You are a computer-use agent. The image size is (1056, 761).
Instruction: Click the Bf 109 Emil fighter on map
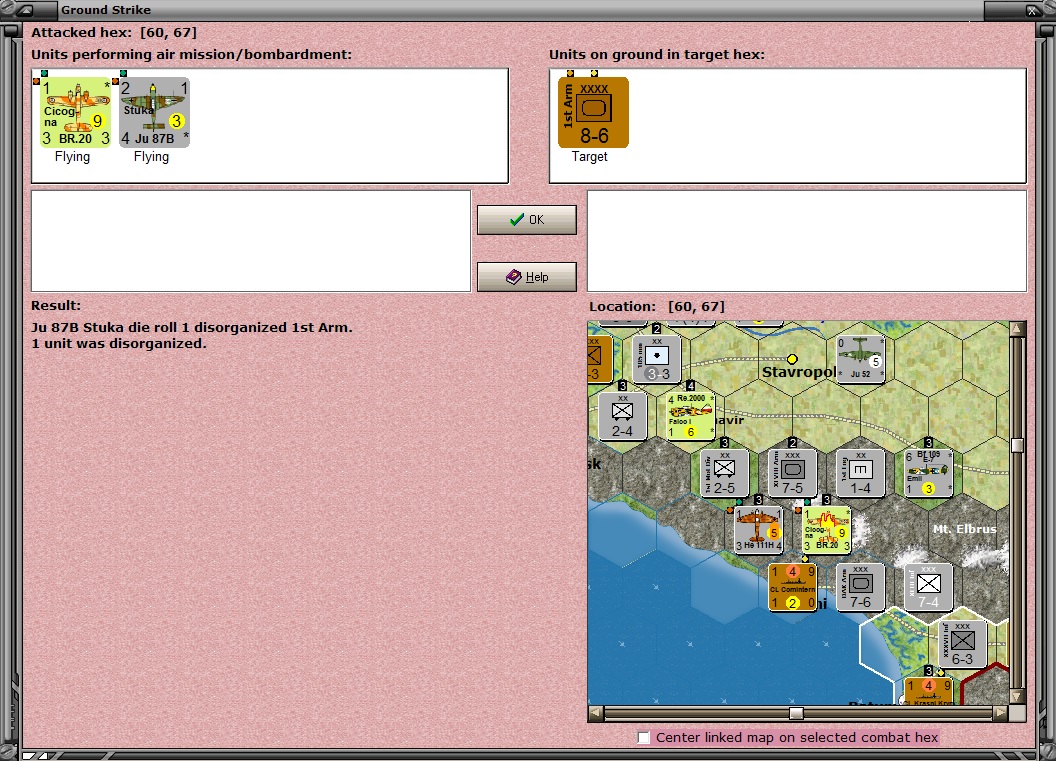coord(928,473)
